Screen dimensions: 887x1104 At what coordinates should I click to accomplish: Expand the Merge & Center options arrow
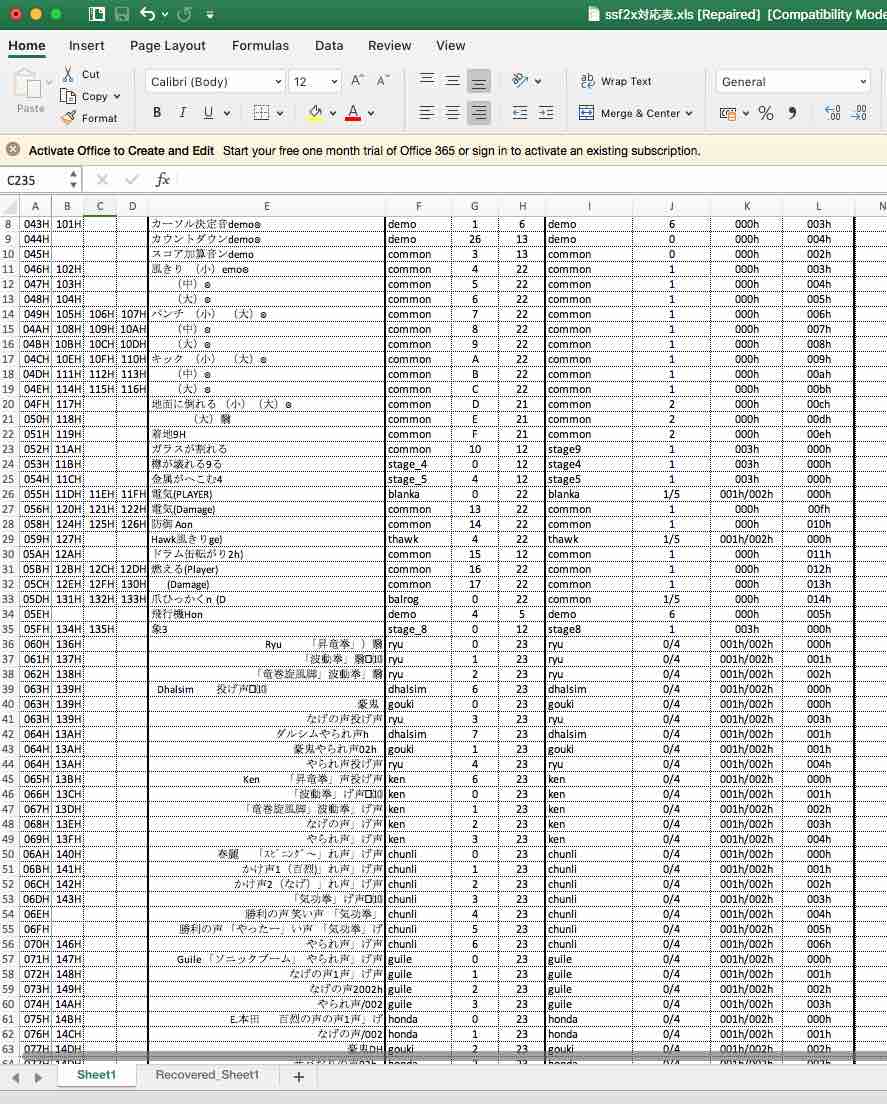point(689,113)
